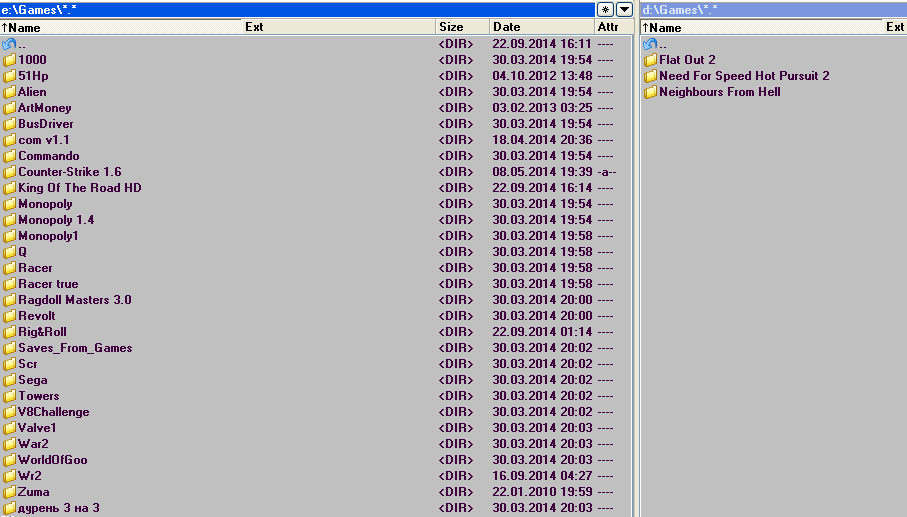The height and width of the screenshot is (517, 907).
Task: Click the Alien folder icon
Action: tap(9, 92)
